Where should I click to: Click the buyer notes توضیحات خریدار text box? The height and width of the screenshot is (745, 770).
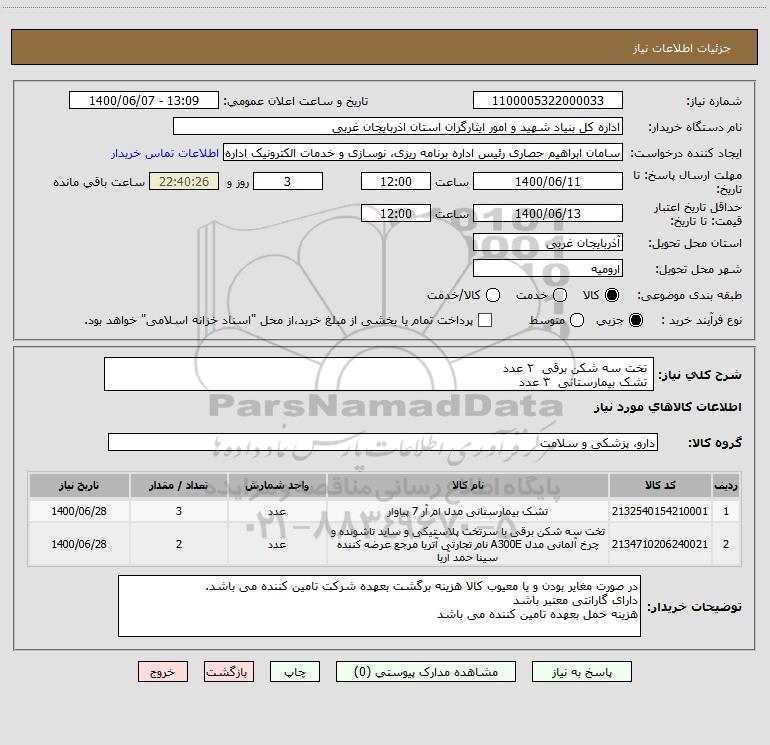click(x=380, y=606)
